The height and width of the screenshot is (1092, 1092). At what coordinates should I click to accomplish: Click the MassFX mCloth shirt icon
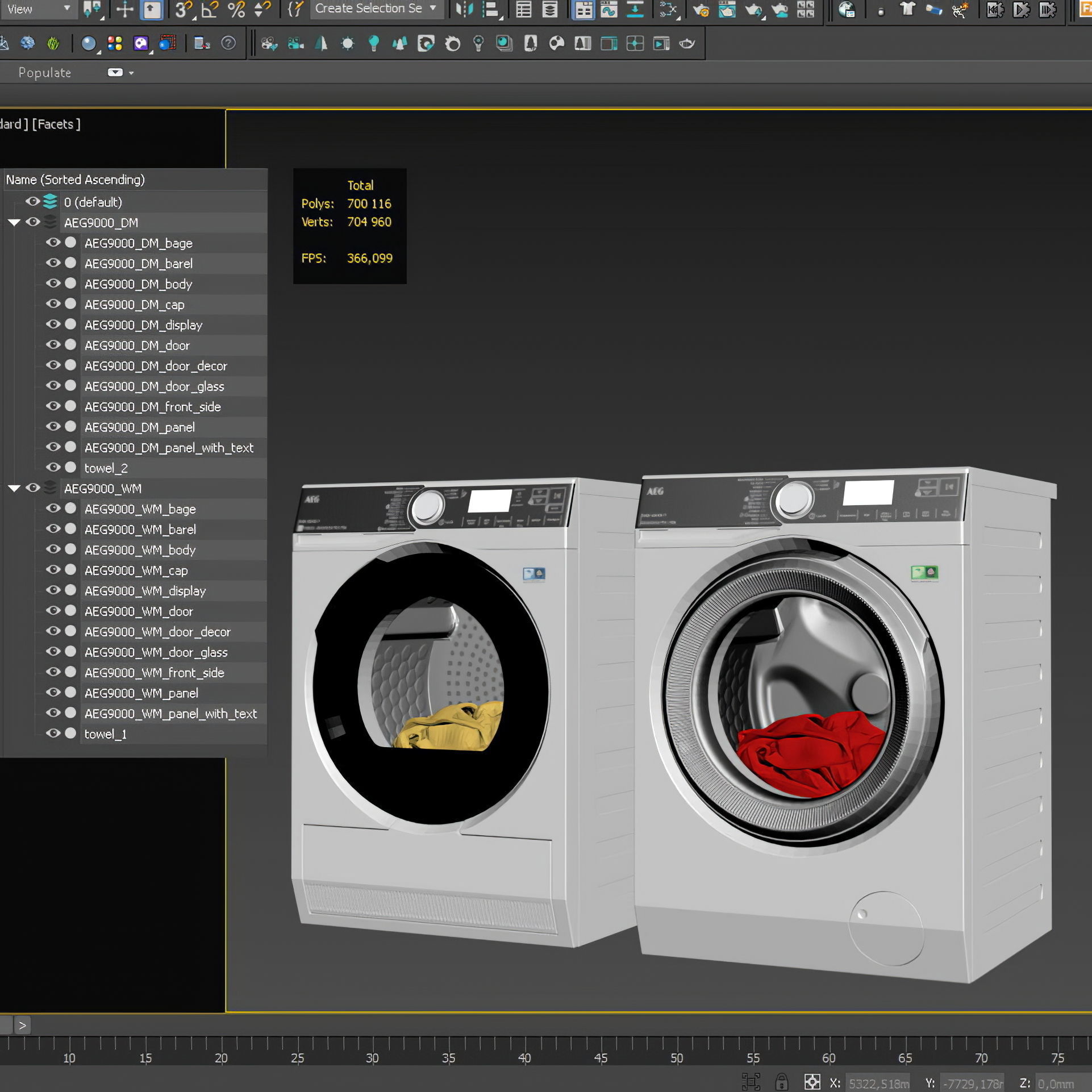click(907, 9)
